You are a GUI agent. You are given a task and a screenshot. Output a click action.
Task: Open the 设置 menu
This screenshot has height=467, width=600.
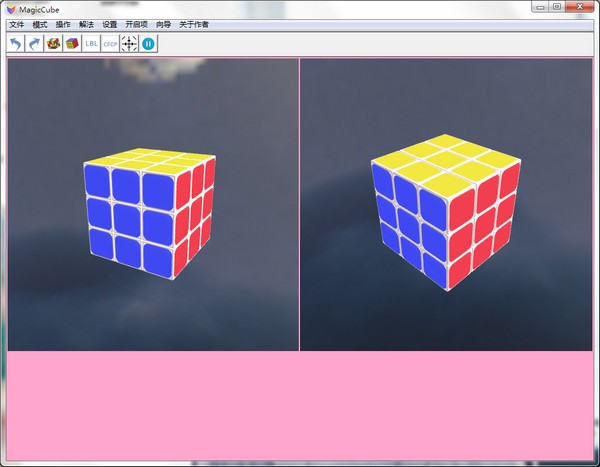(110, 24)
